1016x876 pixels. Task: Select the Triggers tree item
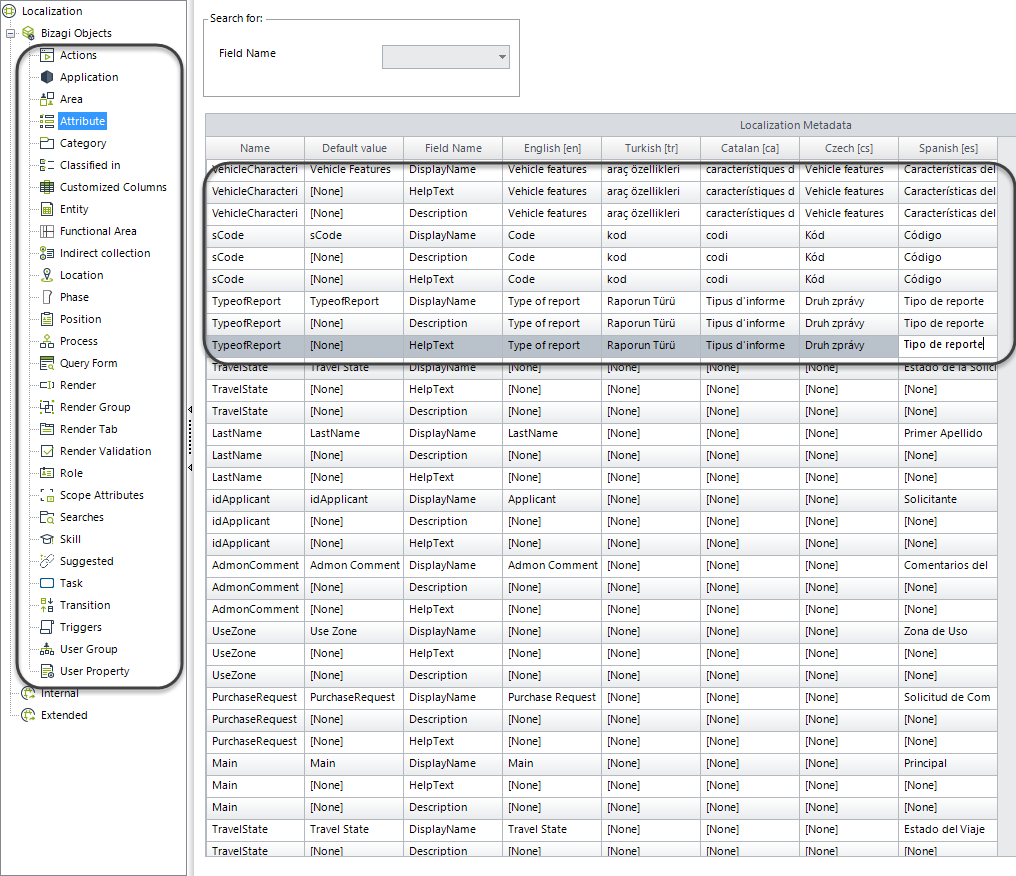pyautogui.click(x=80, y=628)
